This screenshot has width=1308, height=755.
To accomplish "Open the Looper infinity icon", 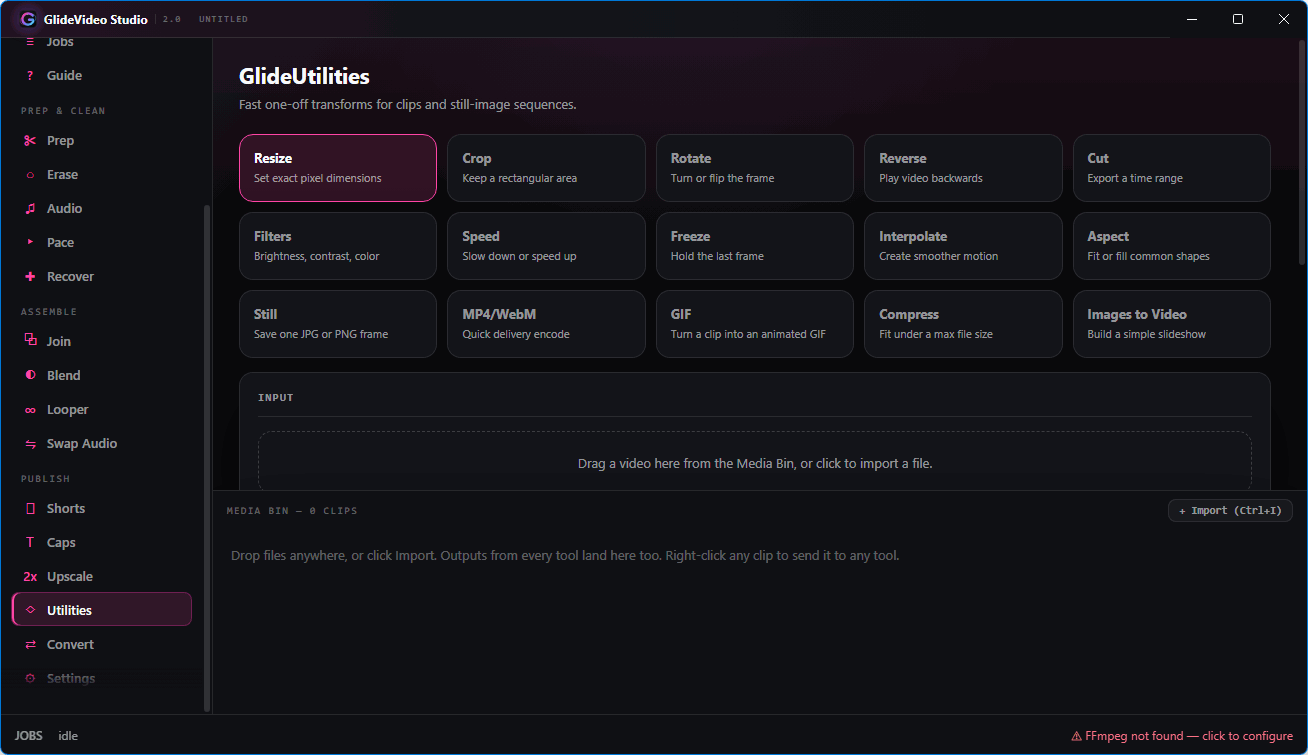I will 30,410.
